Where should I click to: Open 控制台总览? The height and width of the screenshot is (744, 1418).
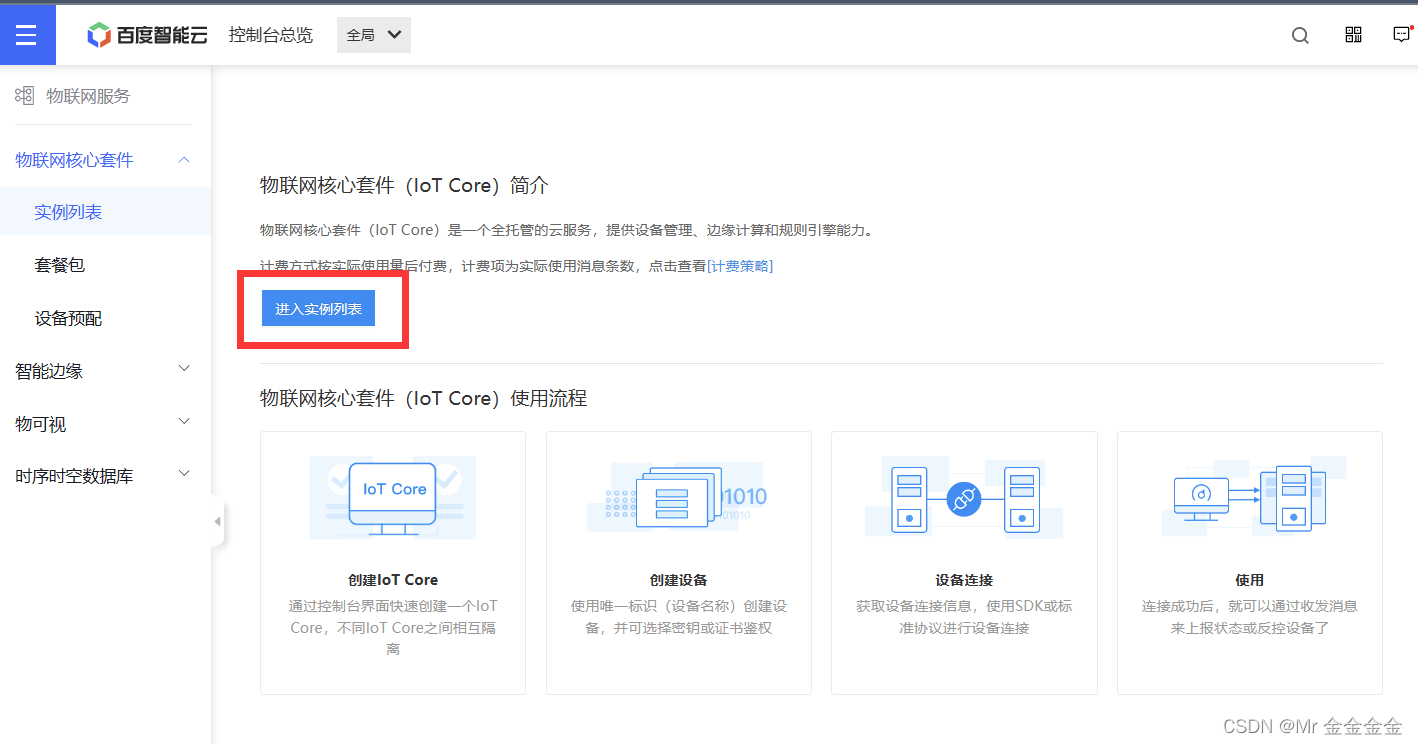coord(271,34)
